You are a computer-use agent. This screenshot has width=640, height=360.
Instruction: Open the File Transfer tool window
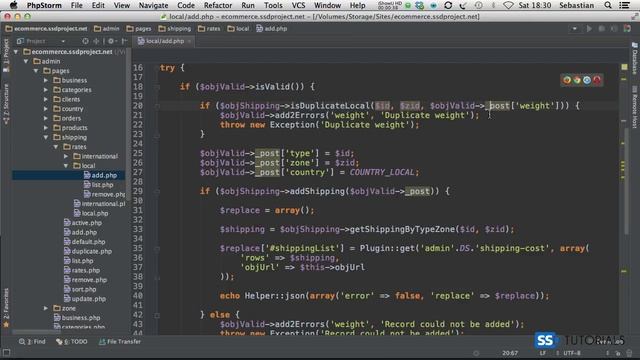point(120,342)
